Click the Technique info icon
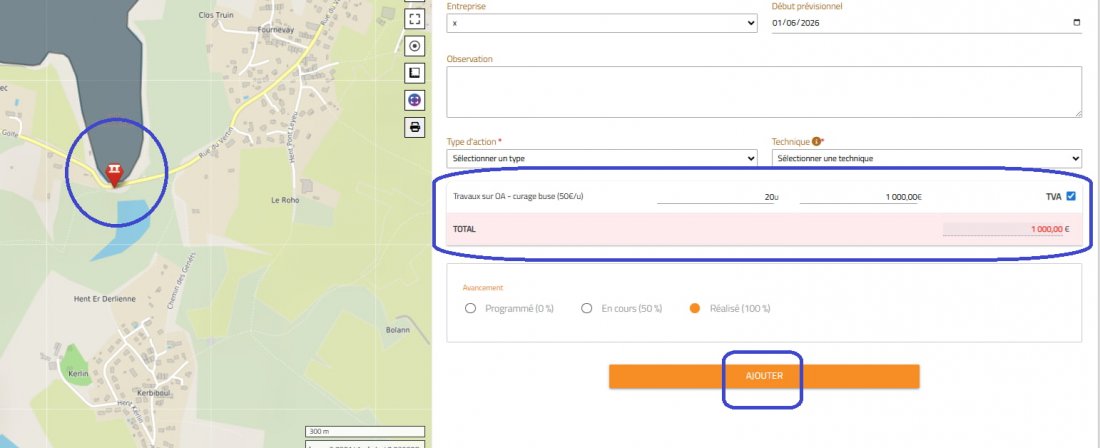 [817, 142]
